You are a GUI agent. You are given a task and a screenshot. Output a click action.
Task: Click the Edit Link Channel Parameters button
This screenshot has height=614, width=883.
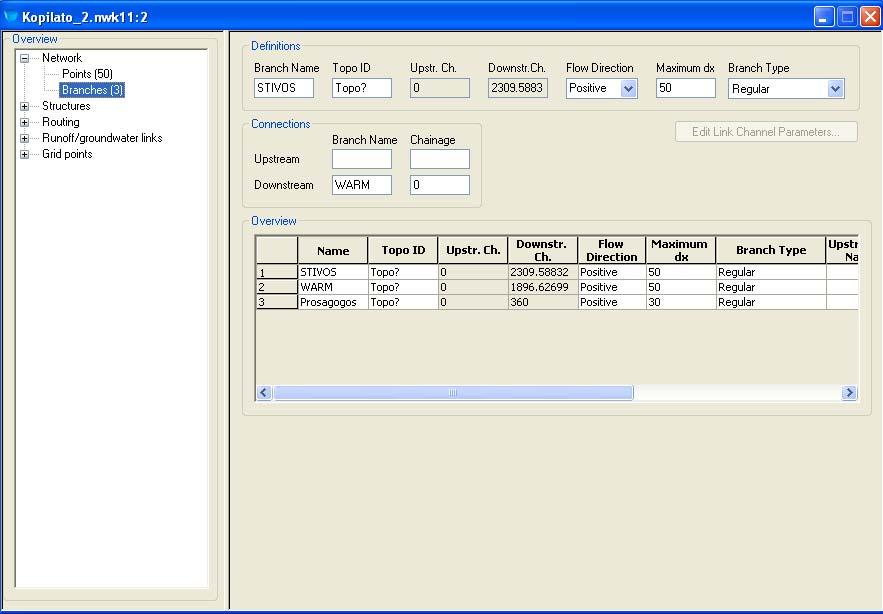[766, 132]
